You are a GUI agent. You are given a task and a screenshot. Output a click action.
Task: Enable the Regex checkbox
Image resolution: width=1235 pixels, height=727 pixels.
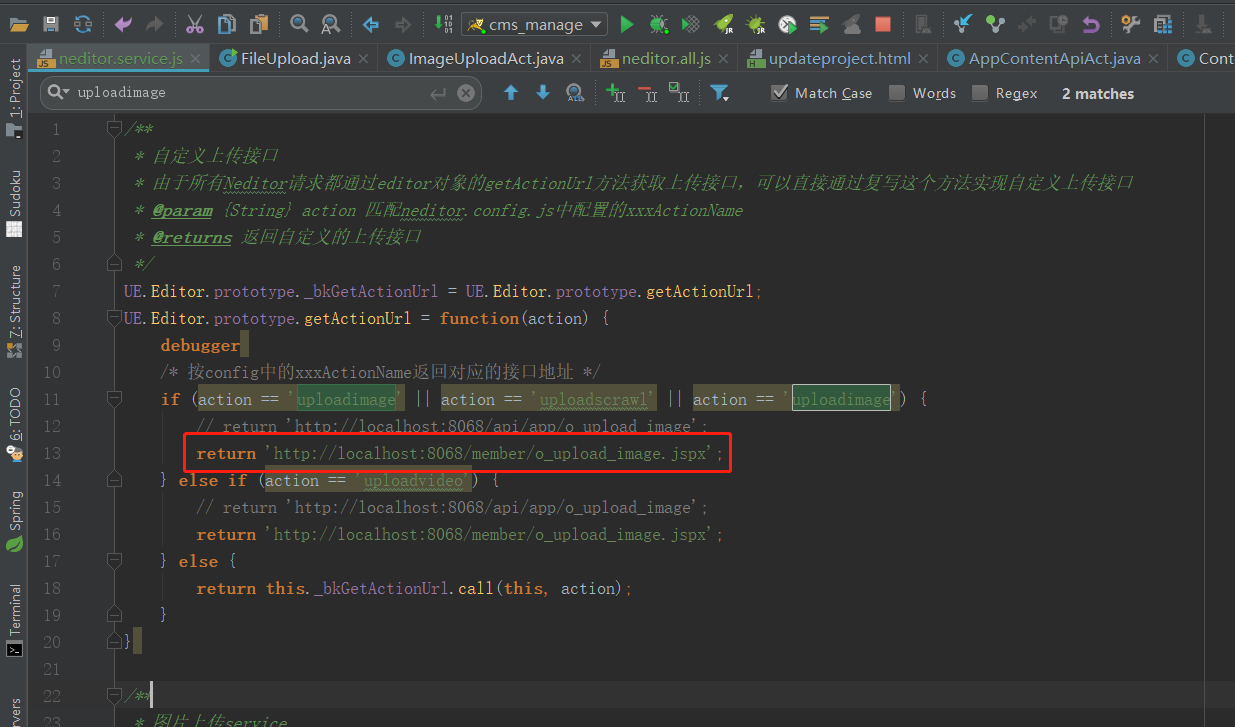click(x=979, y=93)
